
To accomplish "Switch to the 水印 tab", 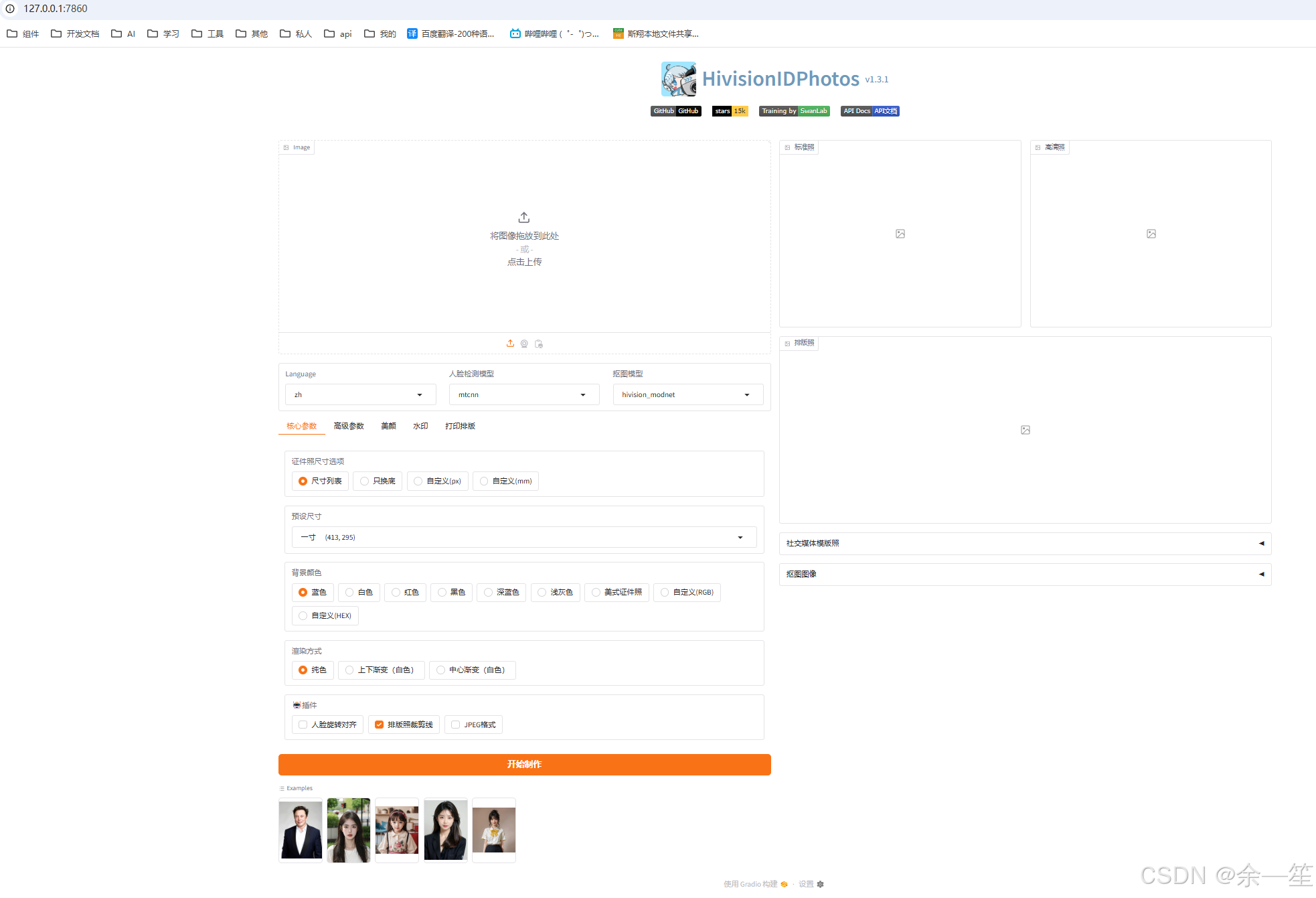I will 420,426.
